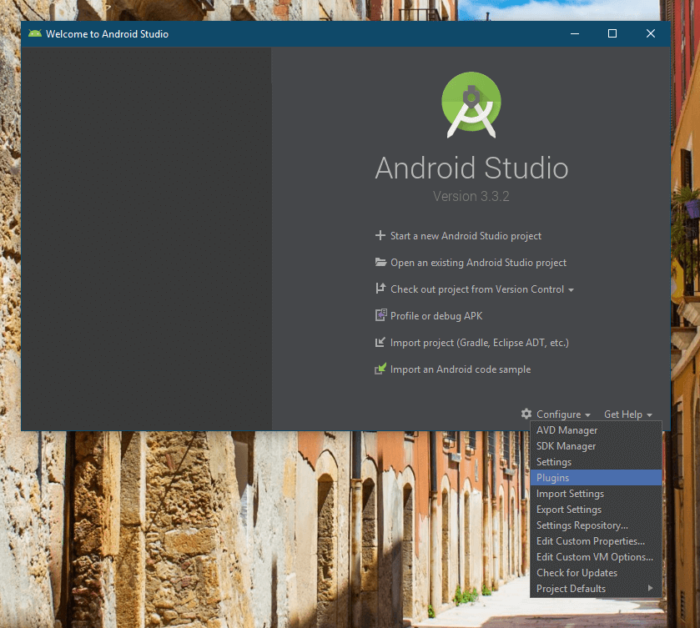Choose the highlighted Plugins menu entry

pos(596,478)
